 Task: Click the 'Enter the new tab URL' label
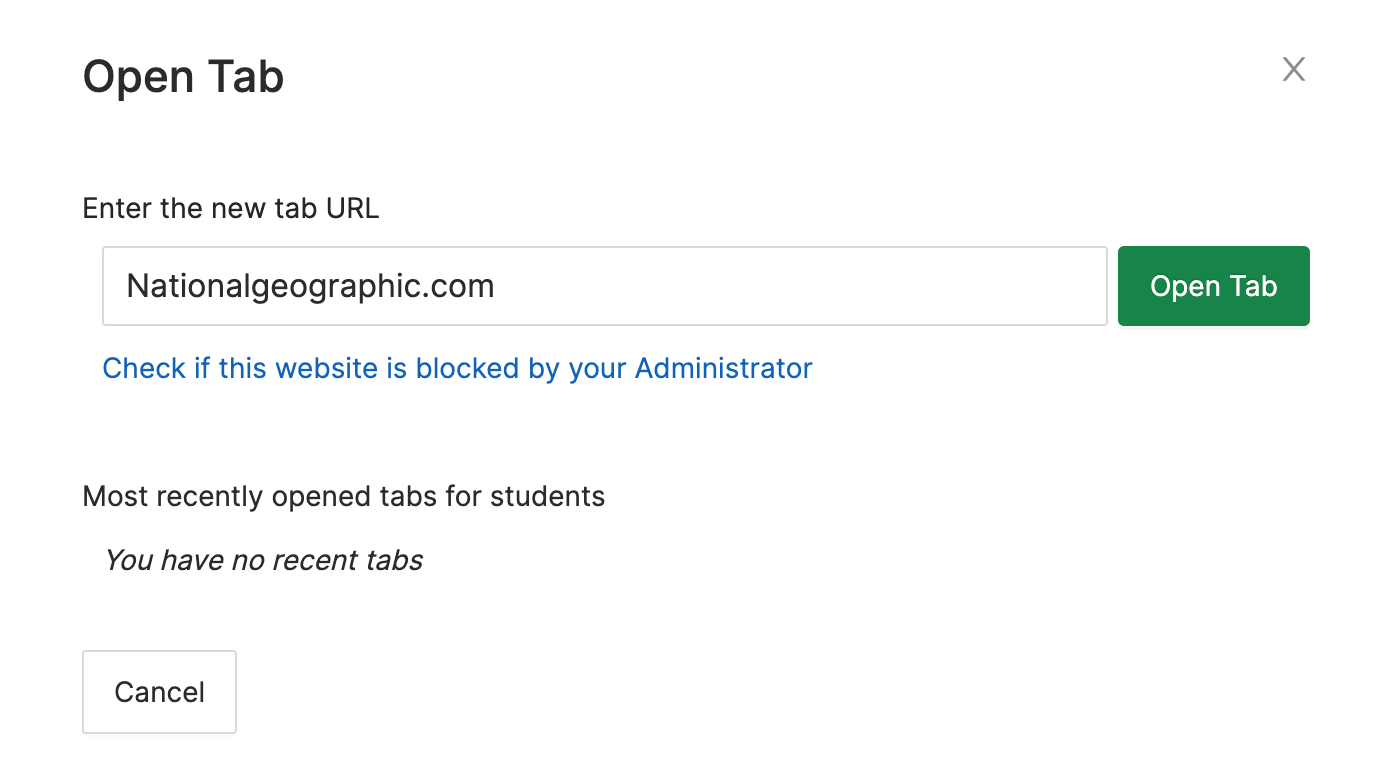coord(231,208)
